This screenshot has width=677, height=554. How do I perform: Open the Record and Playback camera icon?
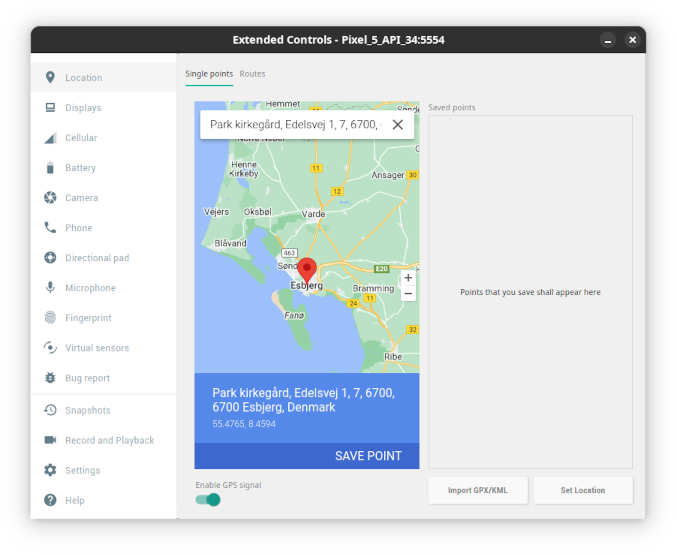[x=50, y=440]
